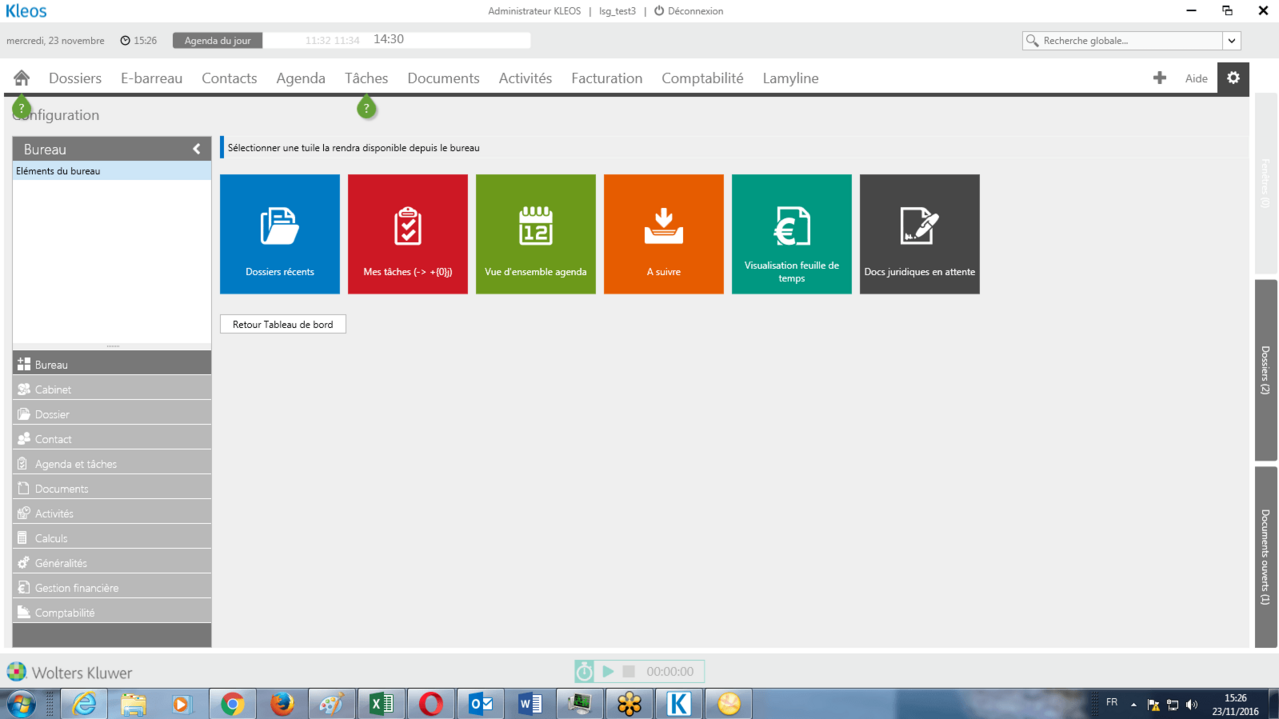
Task: Click the Déconnexion link
Action: tap(689, 11)
